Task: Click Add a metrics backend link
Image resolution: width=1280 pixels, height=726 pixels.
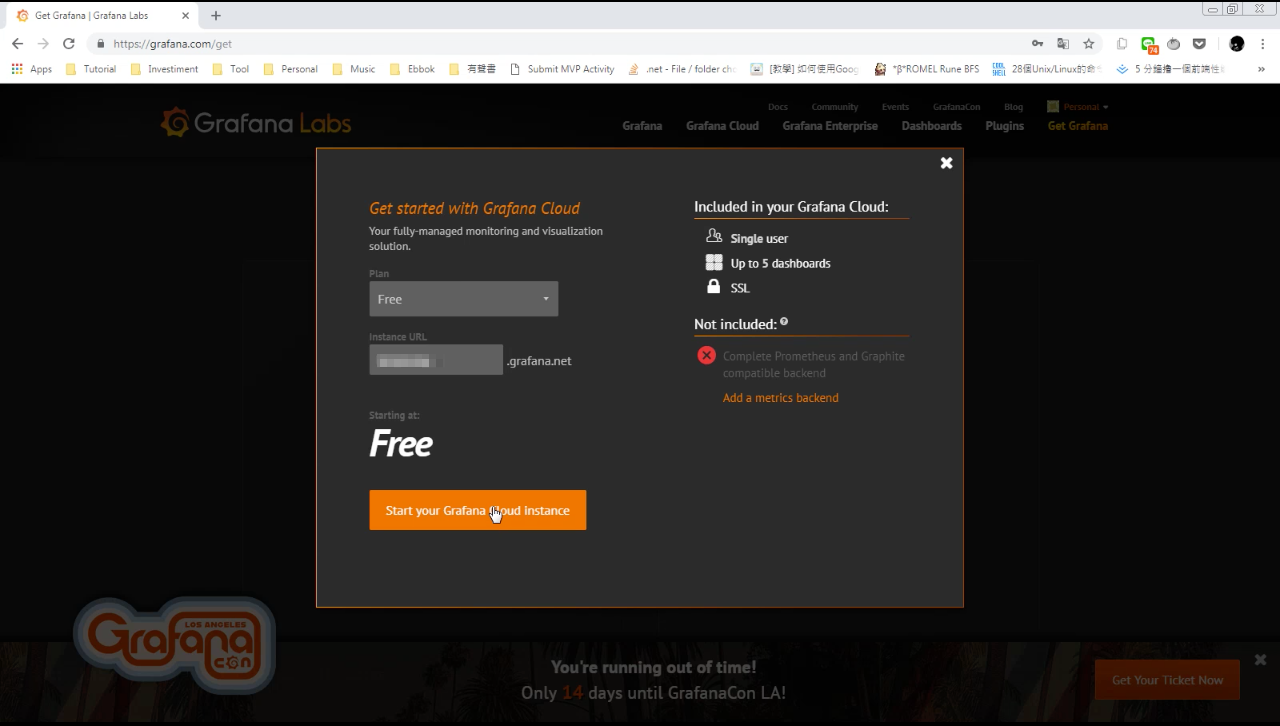Action: point(780,397)
